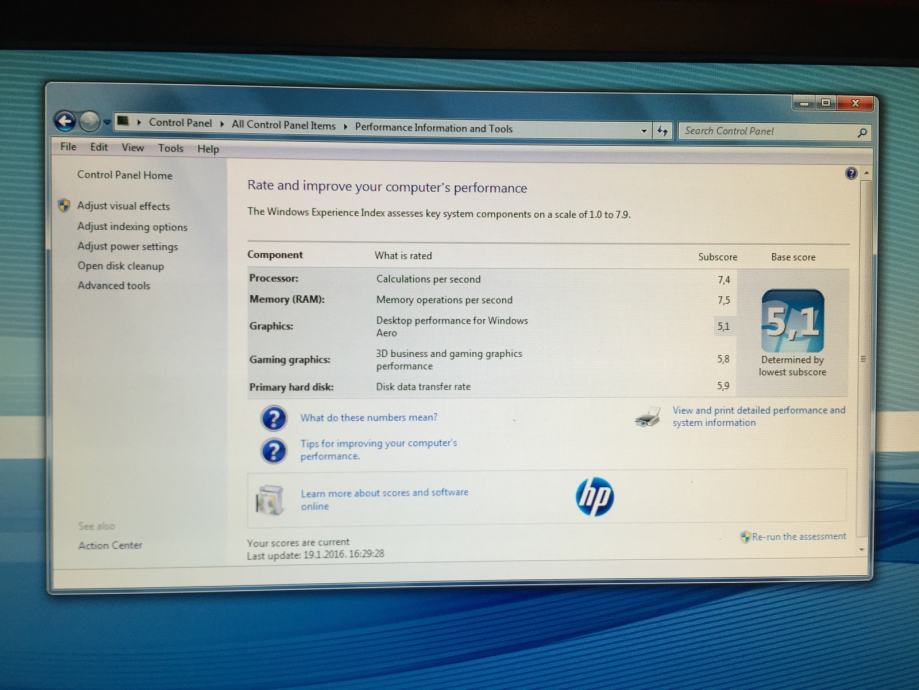Click the 5,1 base score badge
Screen dimensions: 919x690
[792, 321]
